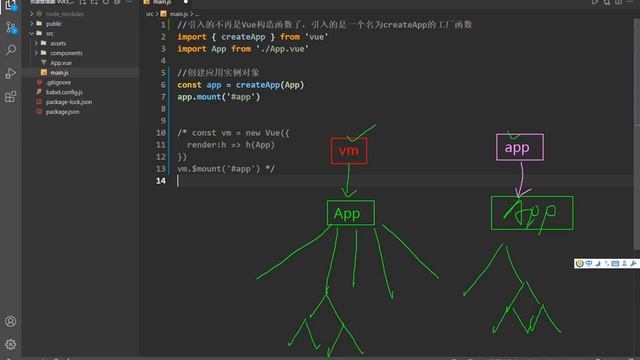Click the folder icon of components
Viewport: 640px width, 360px height.
coord(44,53)
